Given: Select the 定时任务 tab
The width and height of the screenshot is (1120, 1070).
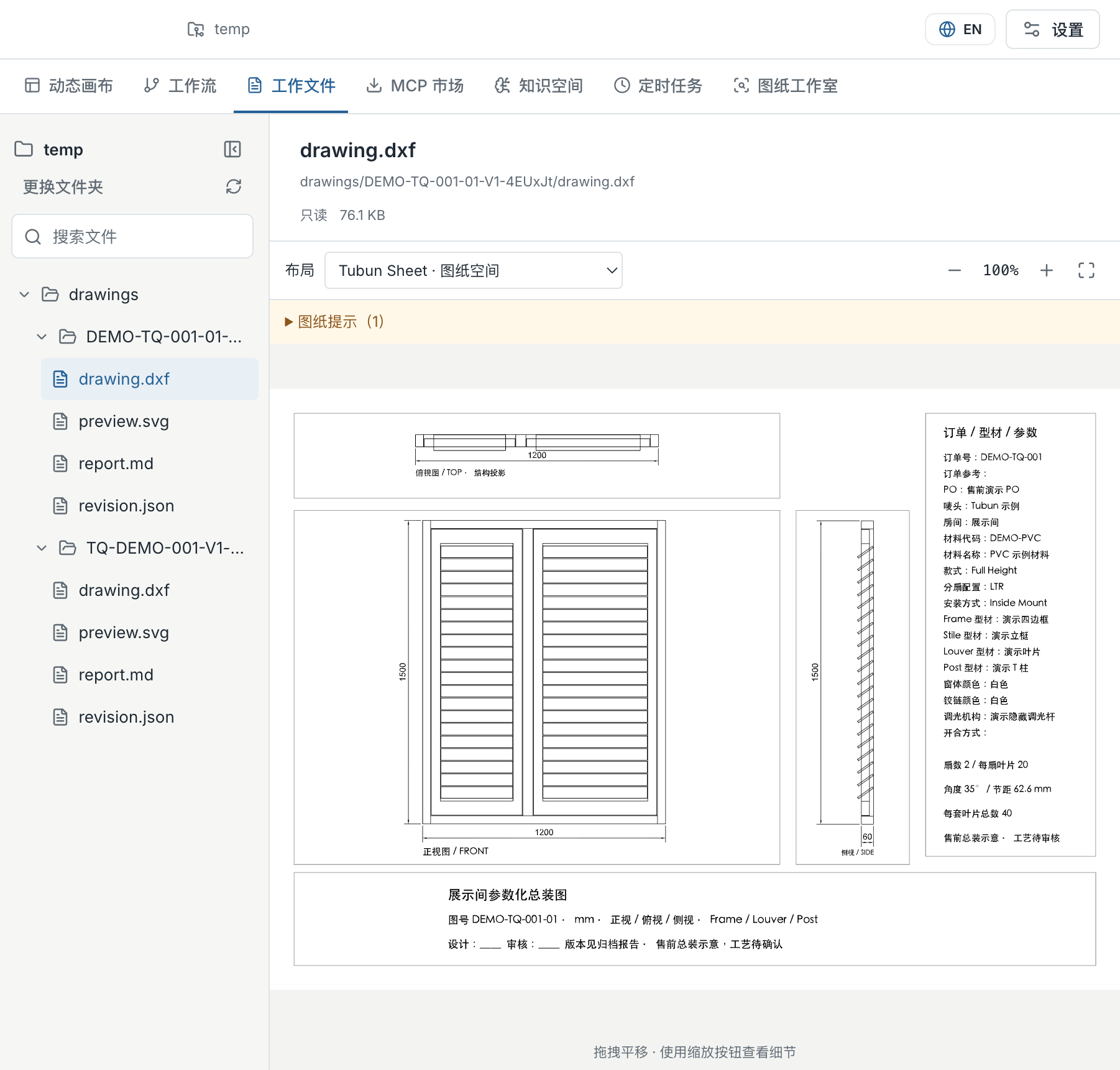Looking at the screenshot, I should (x=658, y=86).
